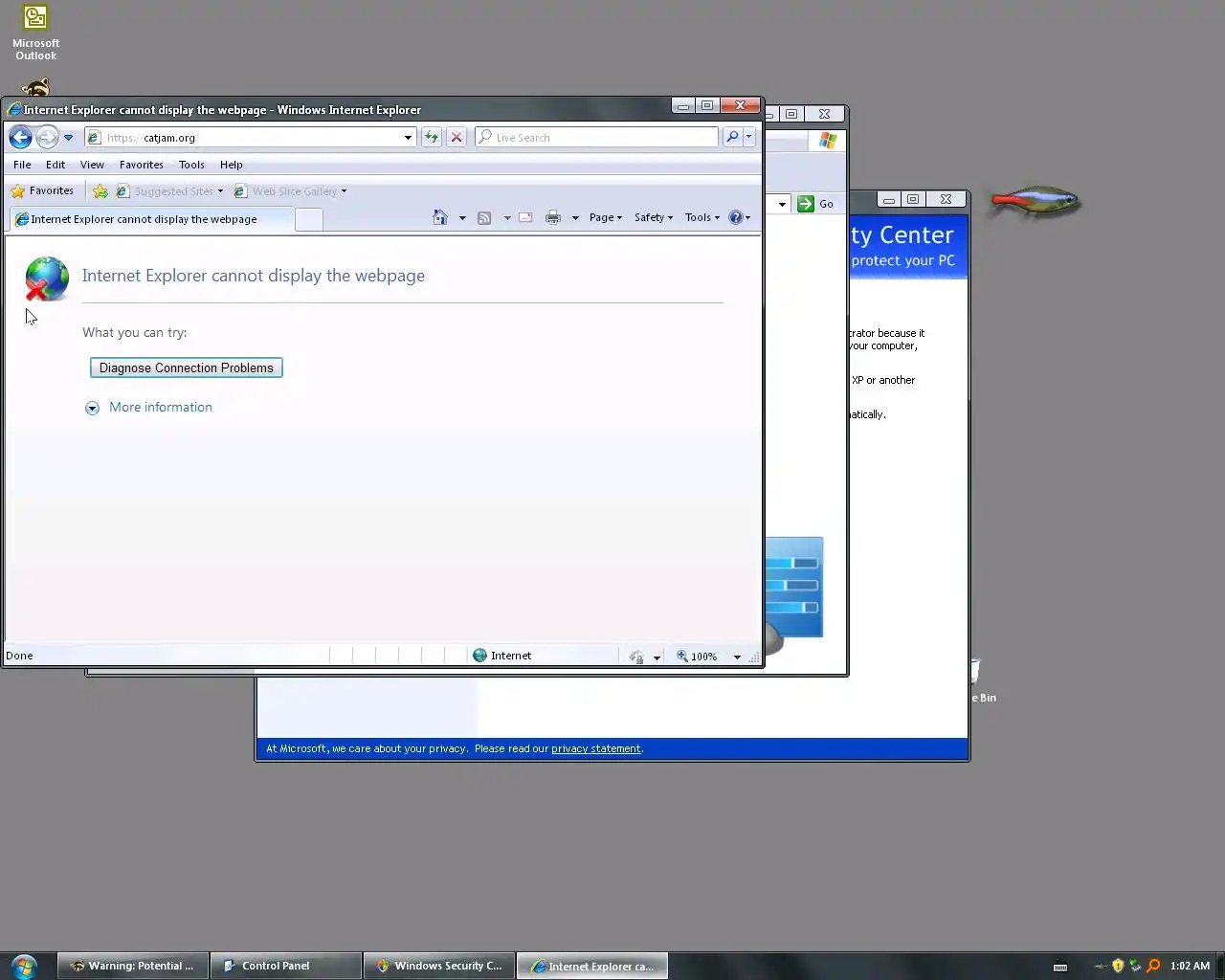
Task: Open the search provider options dropdown
Action: coord(749,138)
